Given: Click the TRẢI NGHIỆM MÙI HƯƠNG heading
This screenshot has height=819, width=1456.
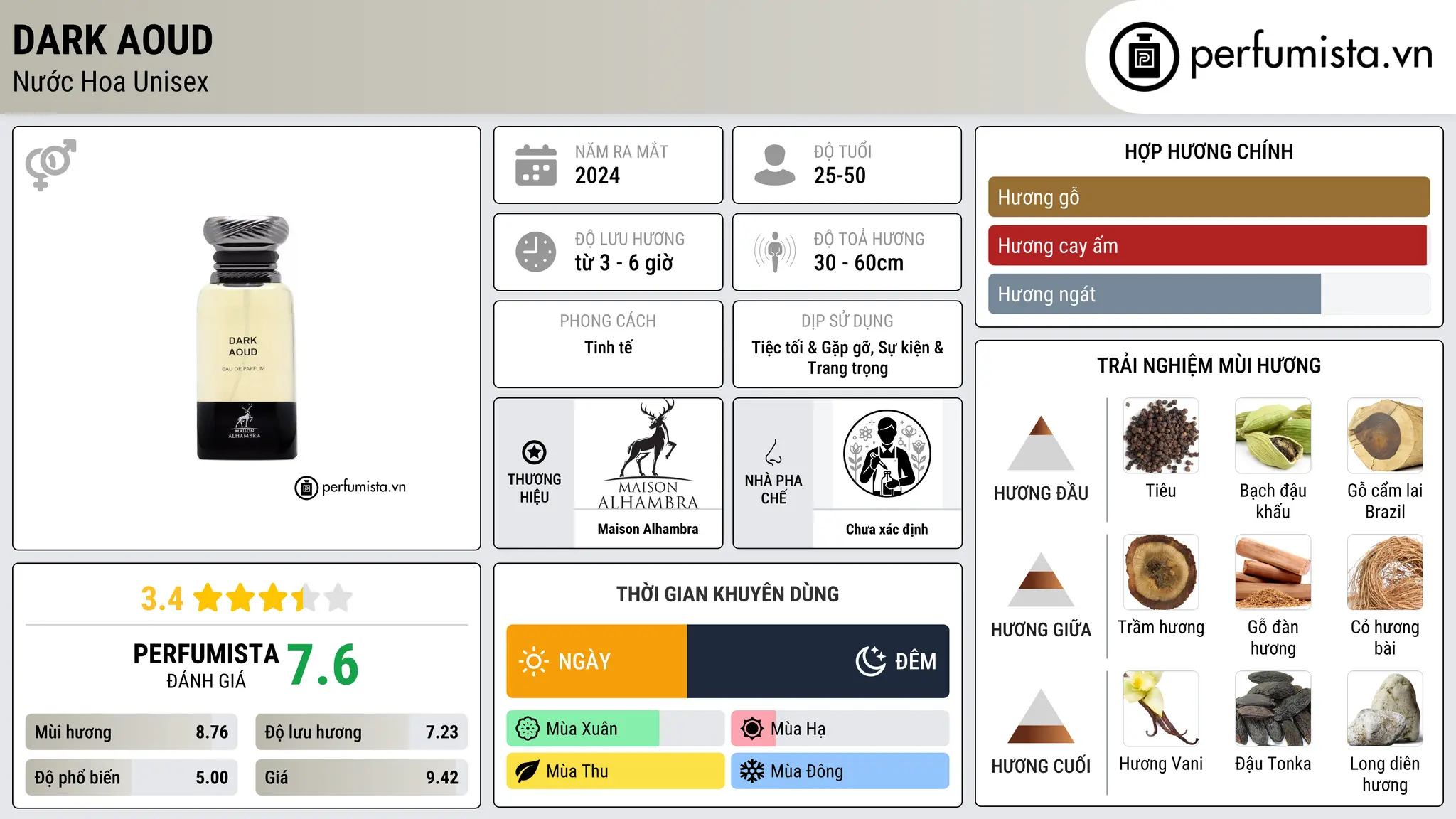Looking at the screenshot, I should point(1209,365).
